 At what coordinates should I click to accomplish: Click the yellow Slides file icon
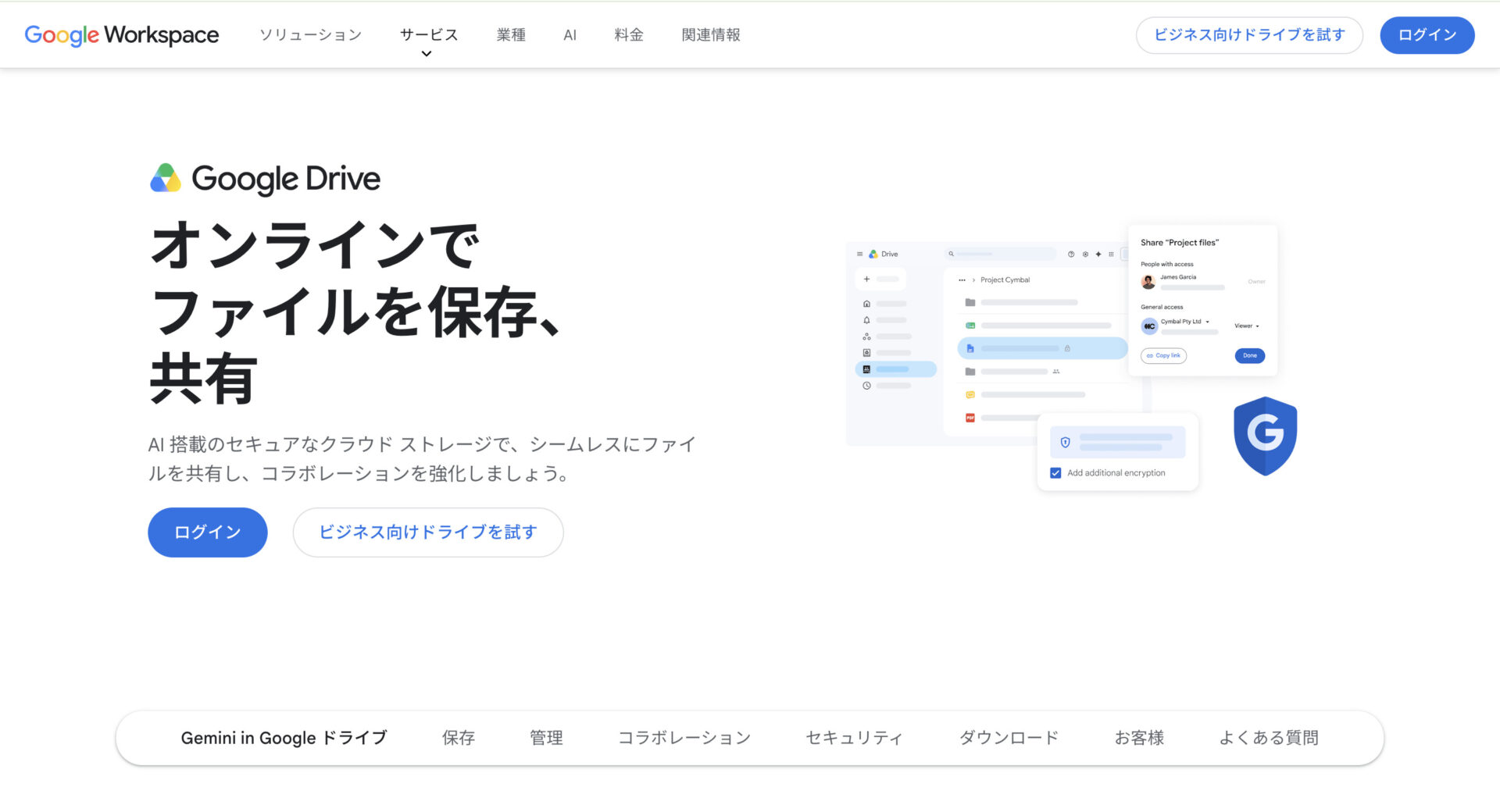(970, 395)
